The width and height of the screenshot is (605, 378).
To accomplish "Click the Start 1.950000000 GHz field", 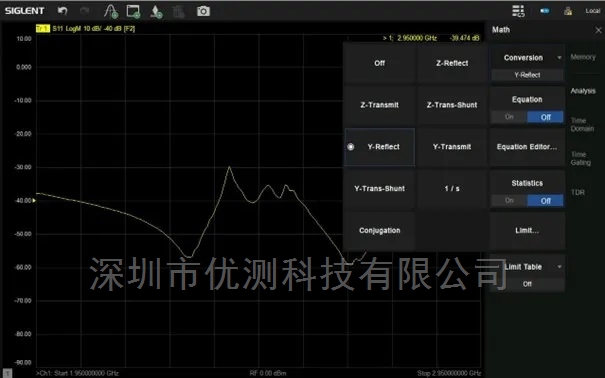I will [78, 373].
